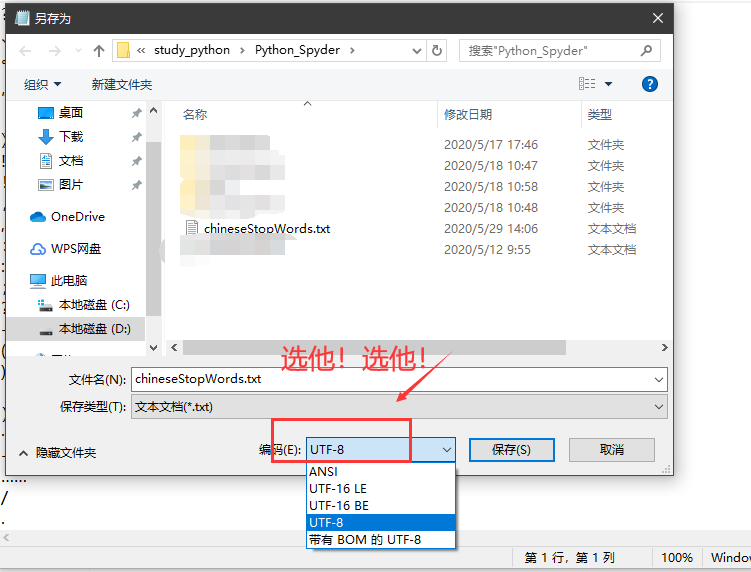Go up one folder level

[99, 51]
